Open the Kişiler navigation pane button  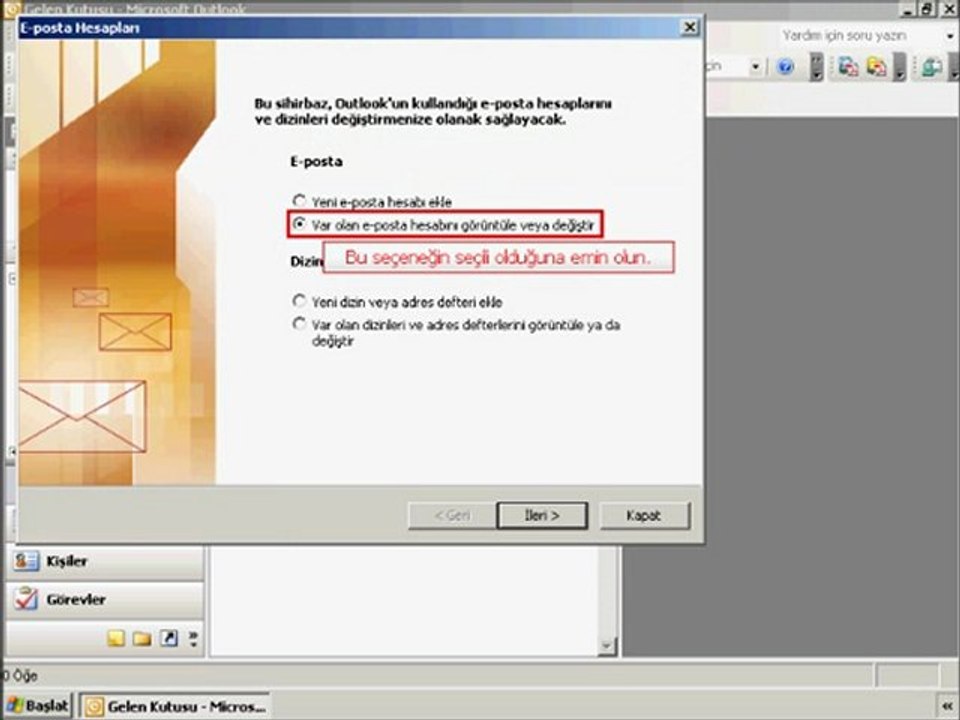tap(105, 561)
